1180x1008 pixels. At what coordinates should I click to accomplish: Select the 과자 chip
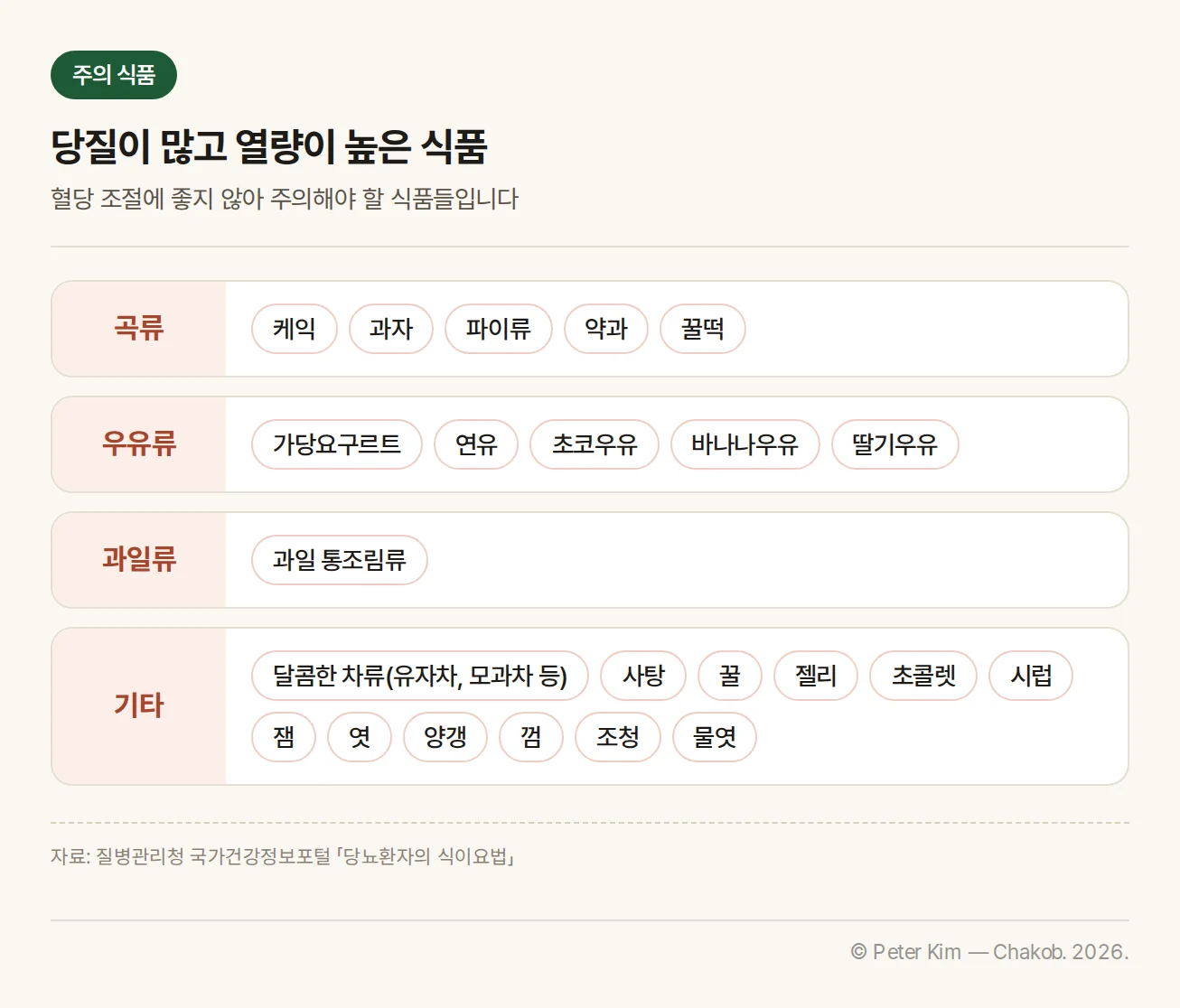coord(391,329)
